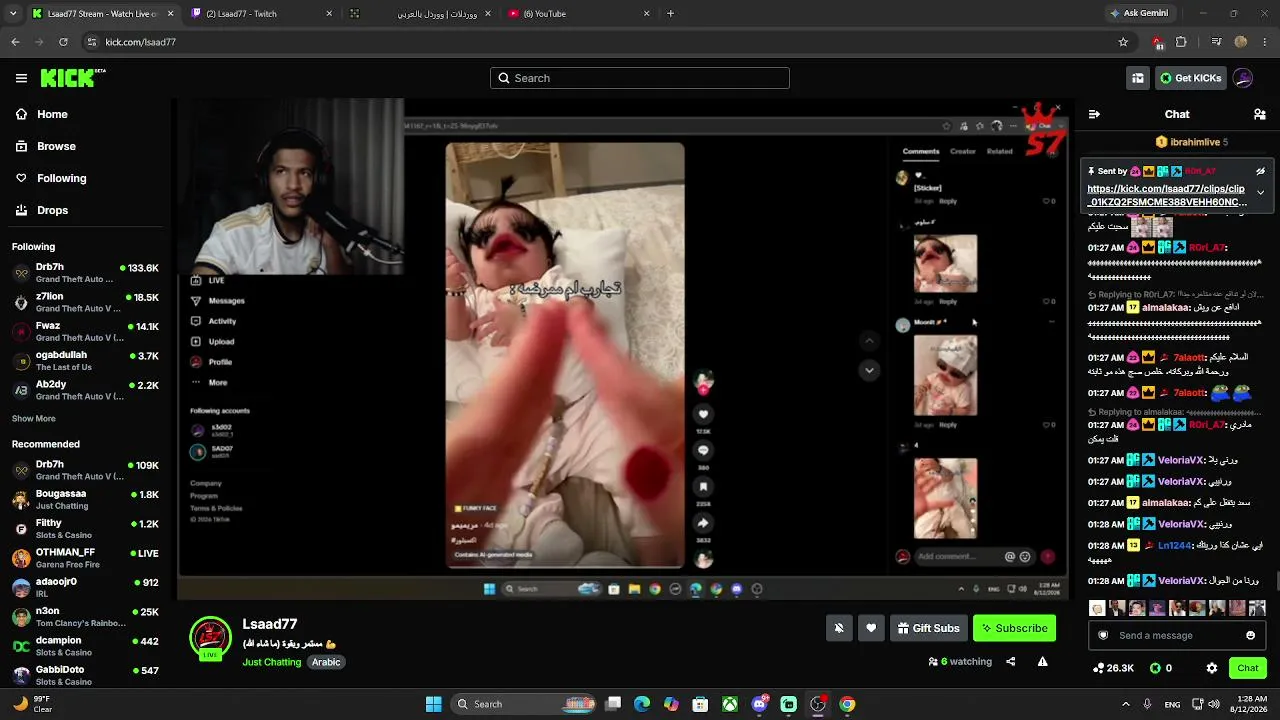Viewport: 1280px width, 720px height.
Task: Click Get KICKs button
Action: [x=1189, y=78]
